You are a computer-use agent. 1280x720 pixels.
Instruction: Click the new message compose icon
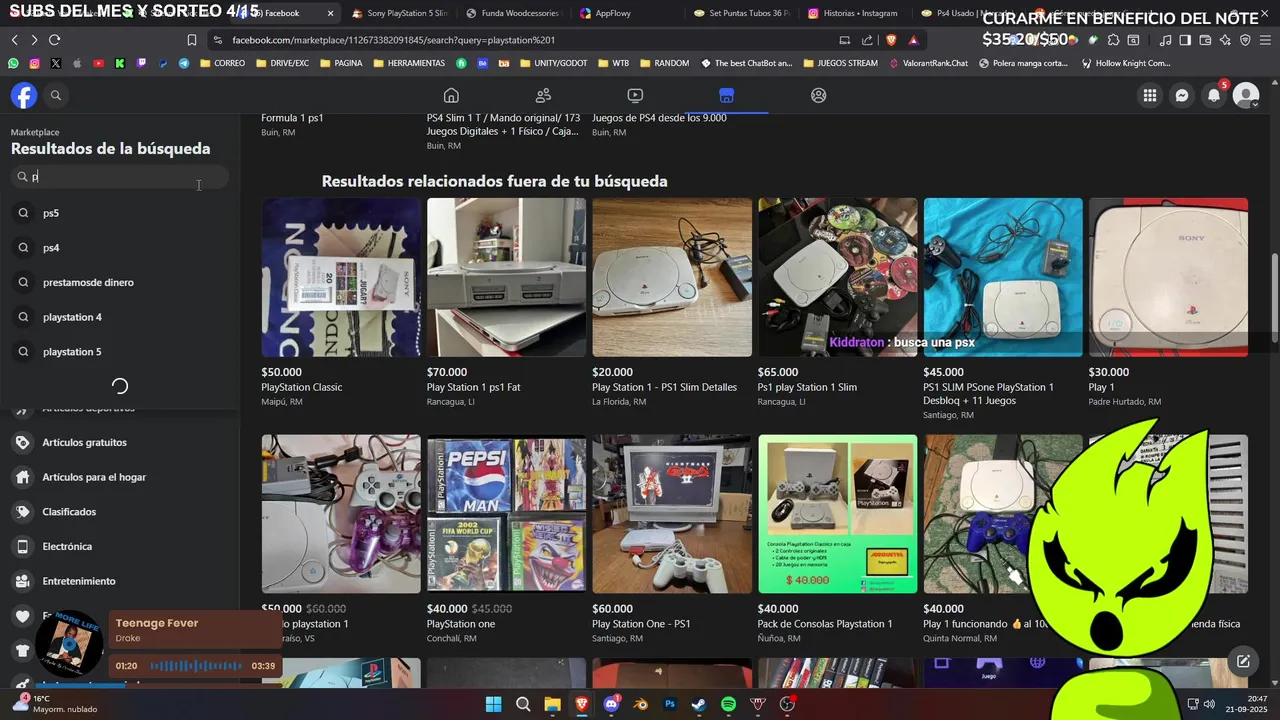1243,661
